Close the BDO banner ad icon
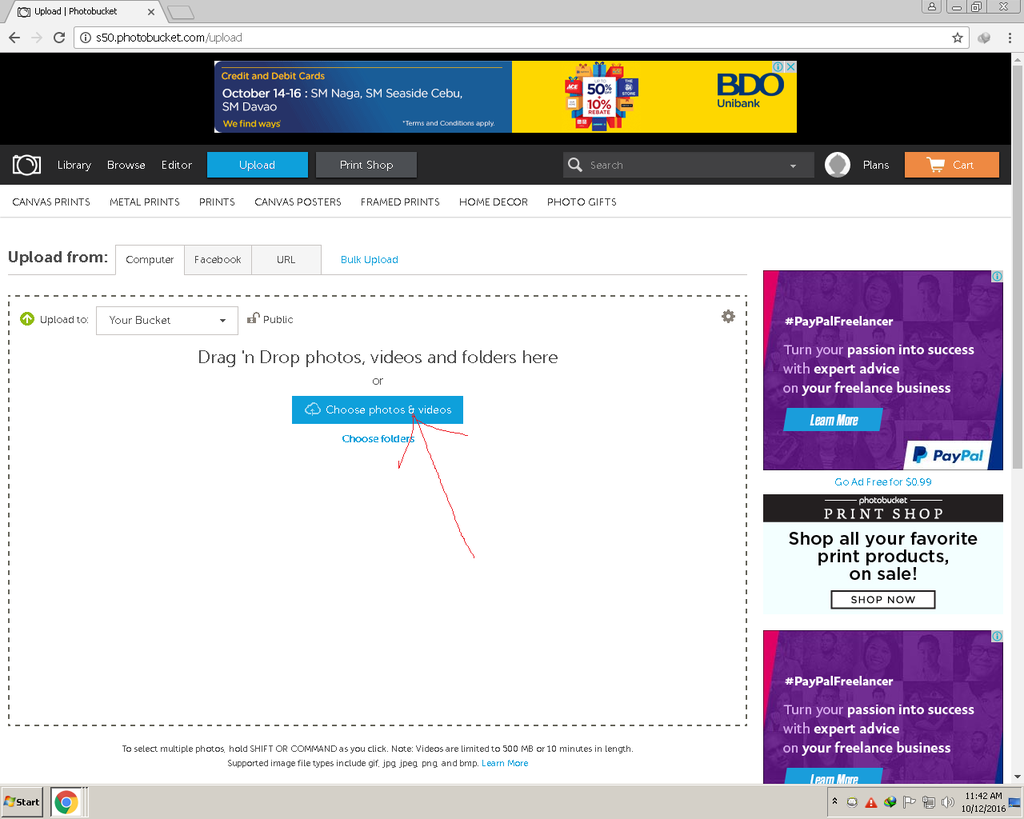 pyautogui.click(x=790, y=68)
